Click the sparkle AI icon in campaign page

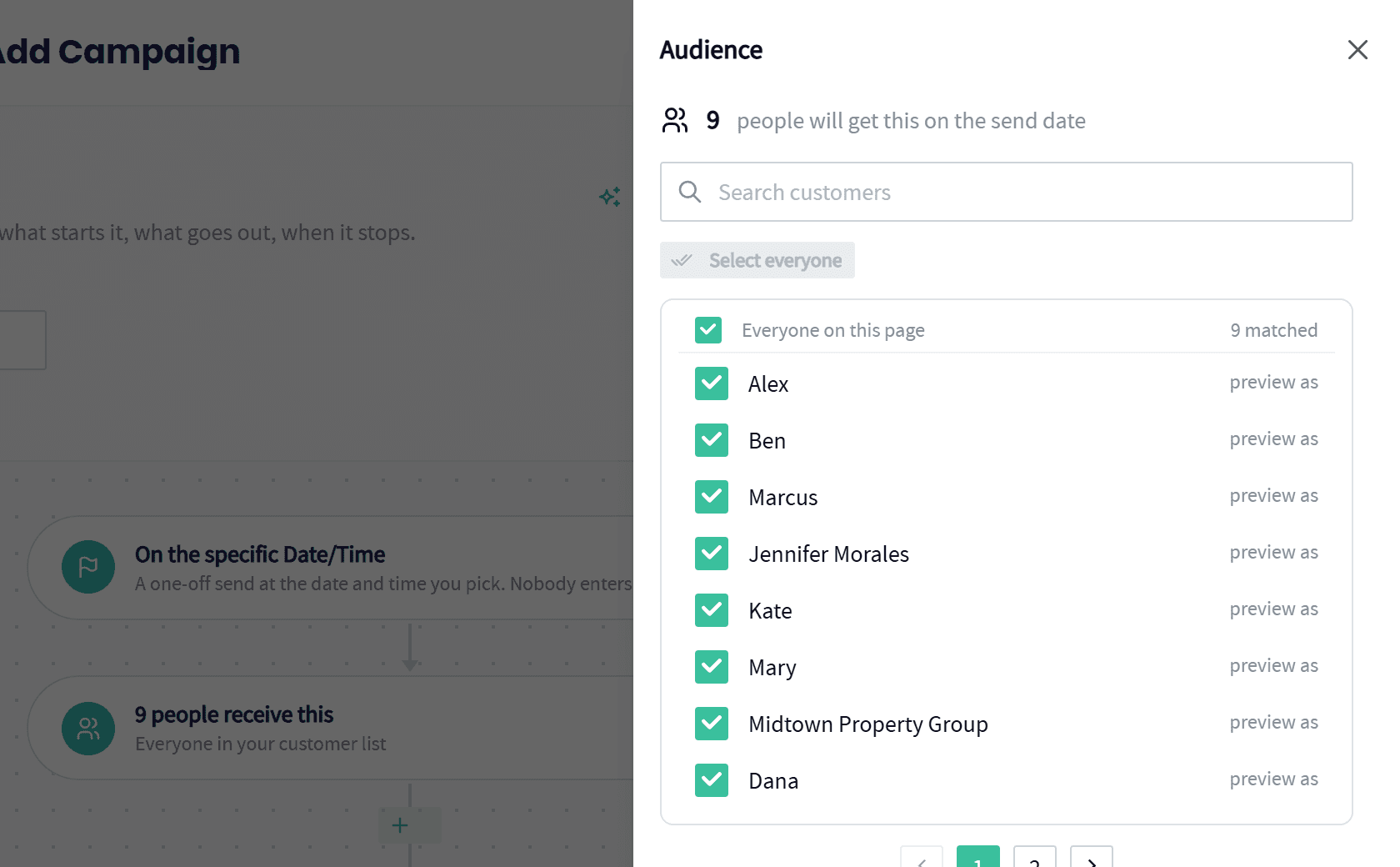tap(610, 197)
